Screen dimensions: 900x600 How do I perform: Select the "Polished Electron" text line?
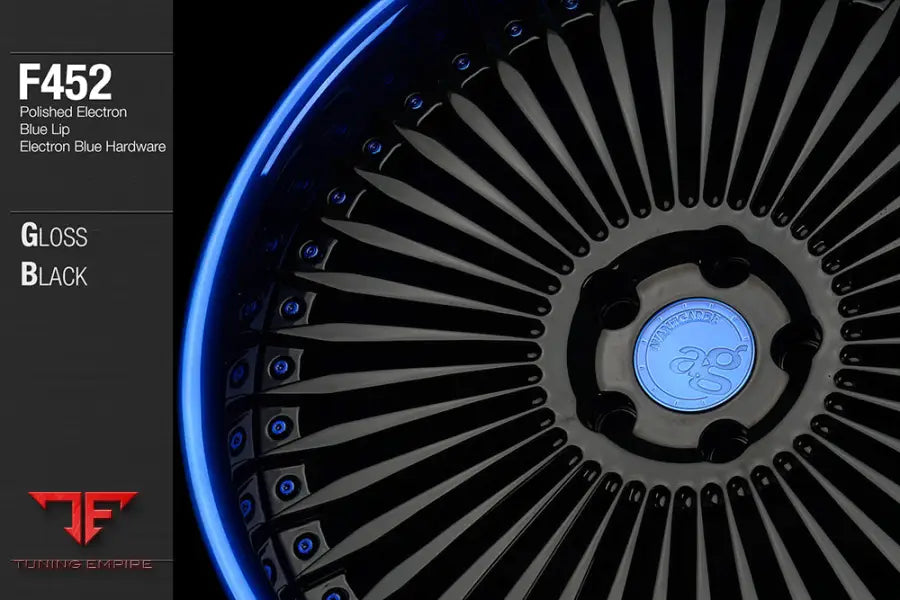point(73,112)
